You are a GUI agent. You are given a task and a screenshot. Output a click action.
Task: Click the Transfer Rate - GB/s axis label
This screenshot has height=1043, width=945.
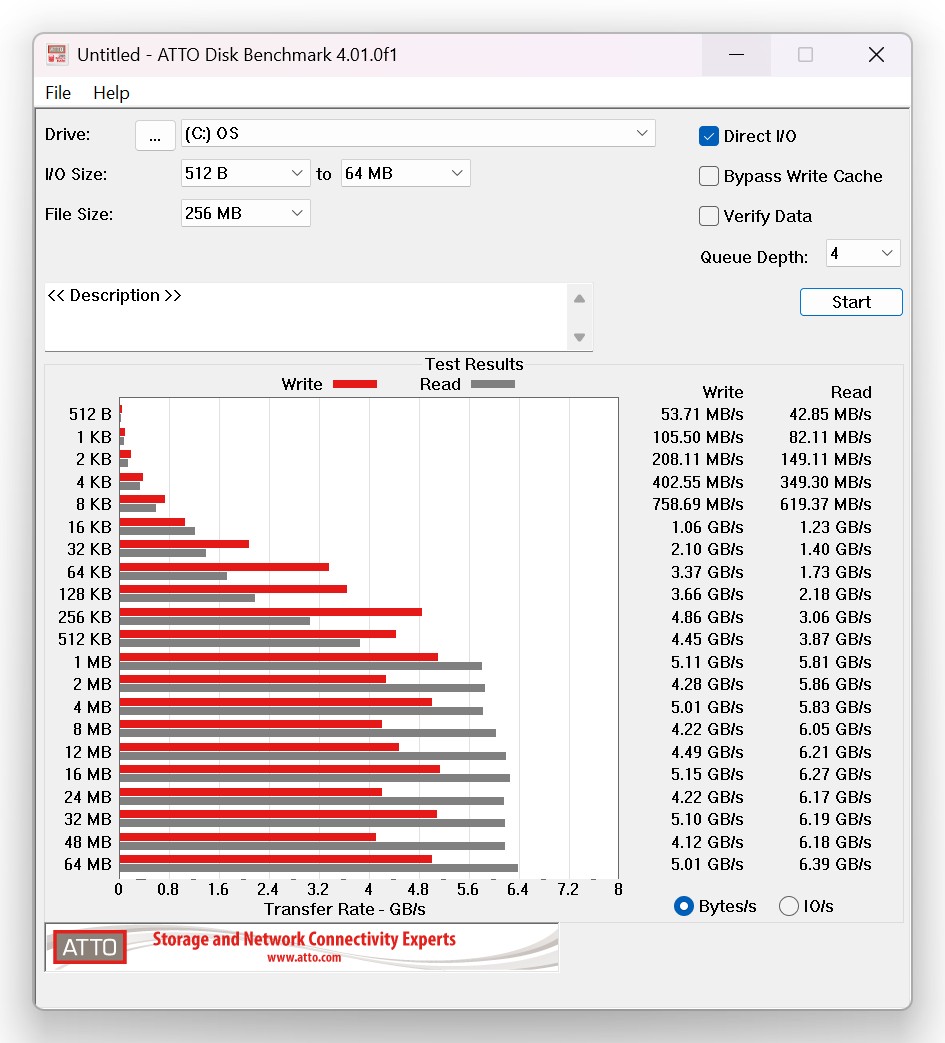click(x=344, y=909)
